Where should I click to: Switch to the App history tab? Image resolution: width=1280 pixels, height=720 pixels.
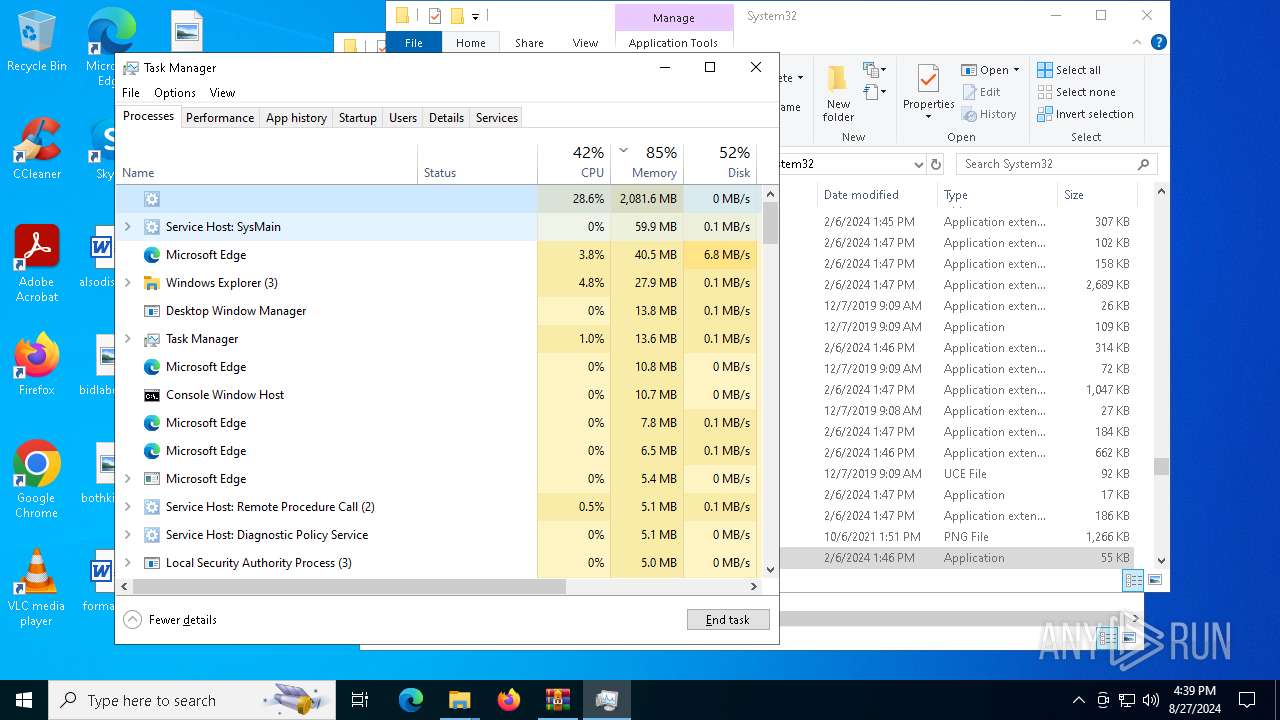tap(296, 117)
